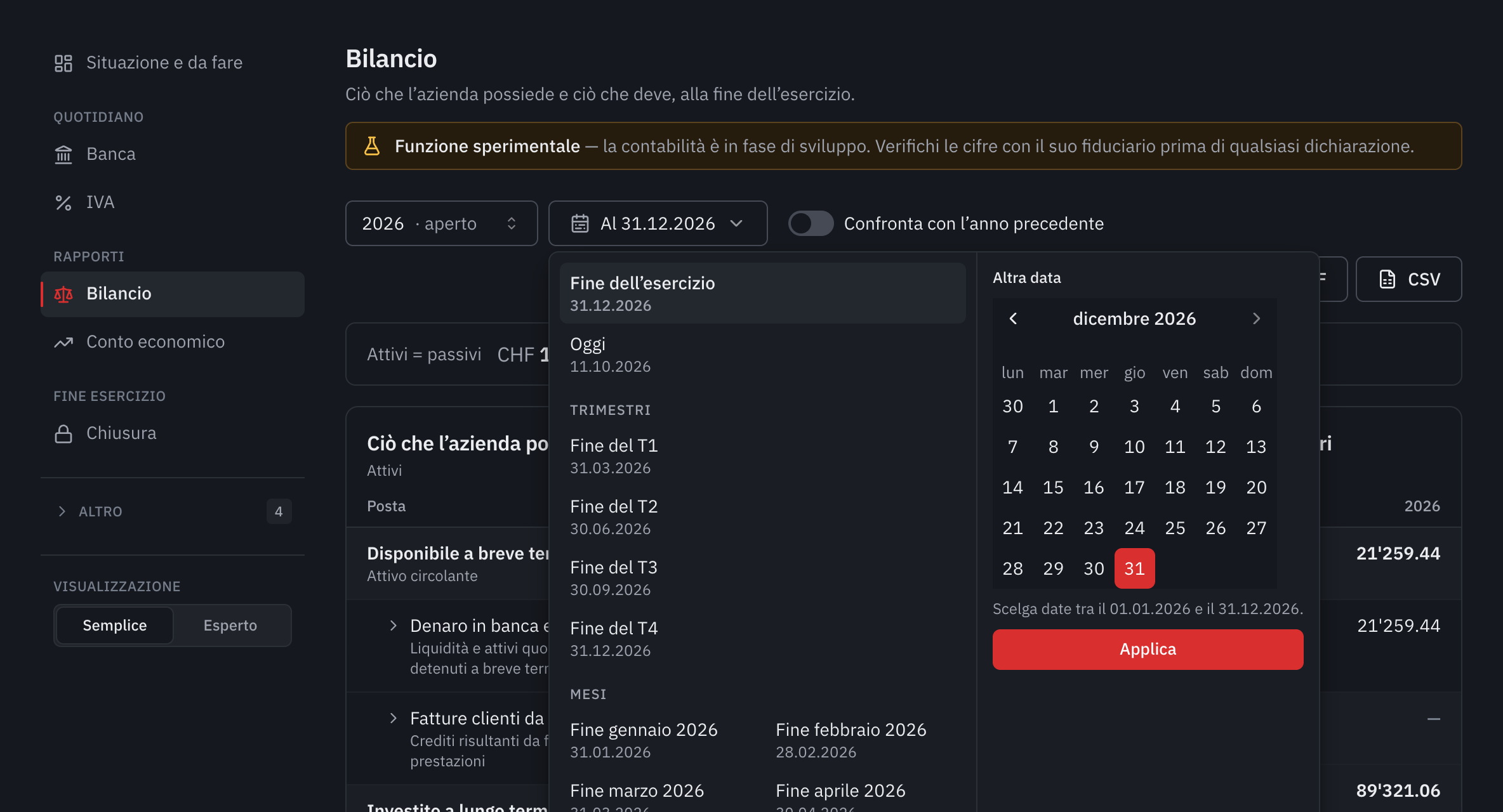Click the flask icon in the experimental banner
The width and height of the screenshot is (1503, 812).
(x=372, y=146)
